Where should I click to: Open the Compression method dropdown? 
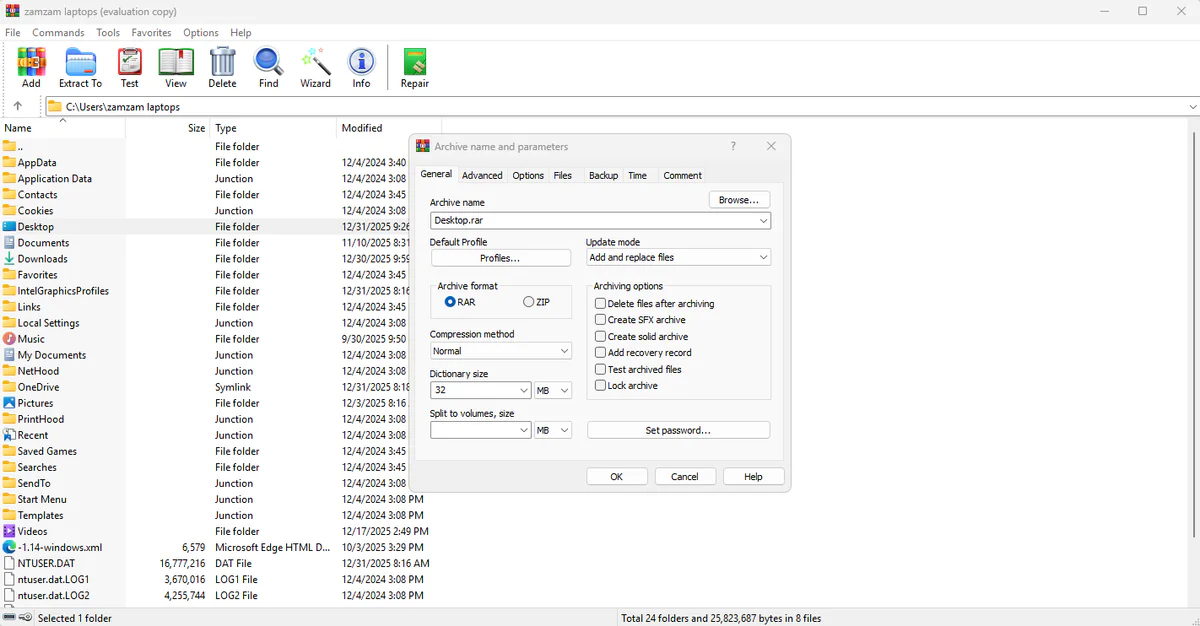coord(500,350)
